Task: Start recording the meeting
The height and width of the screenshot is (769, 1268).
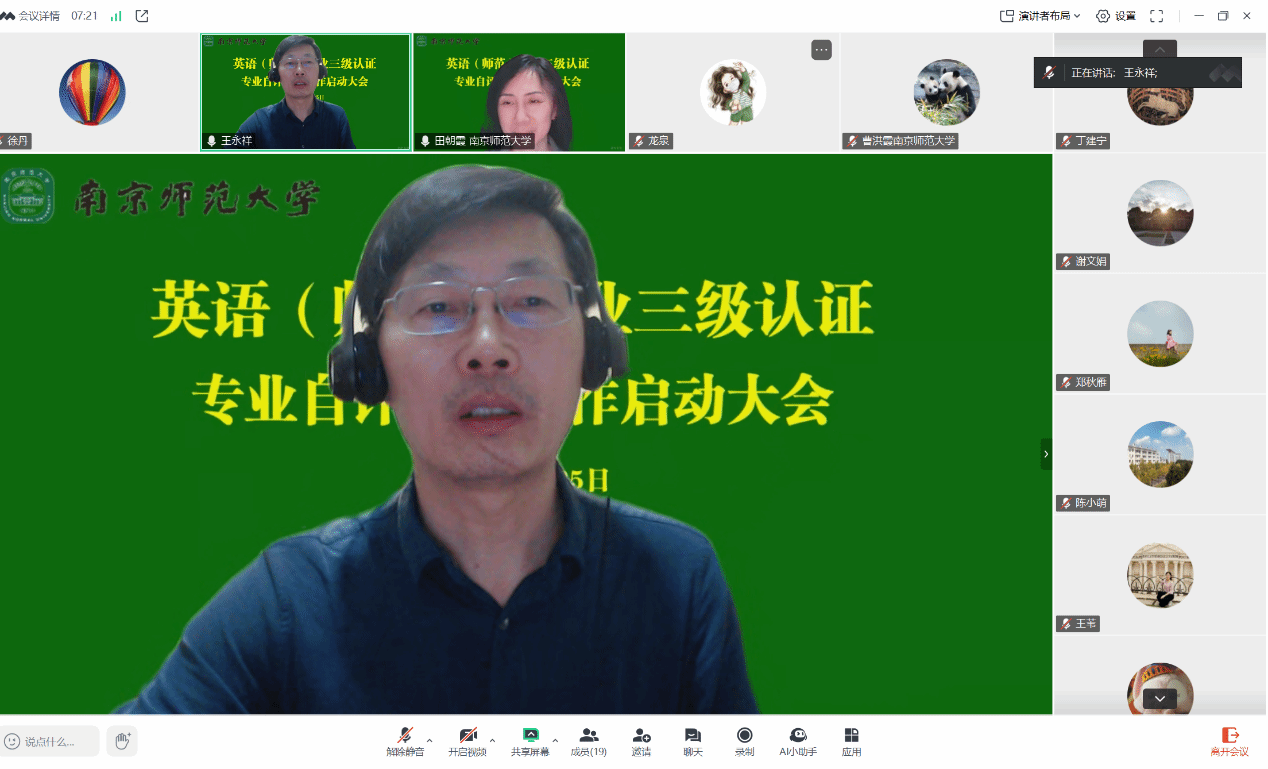Action: (x=744, y=741)
